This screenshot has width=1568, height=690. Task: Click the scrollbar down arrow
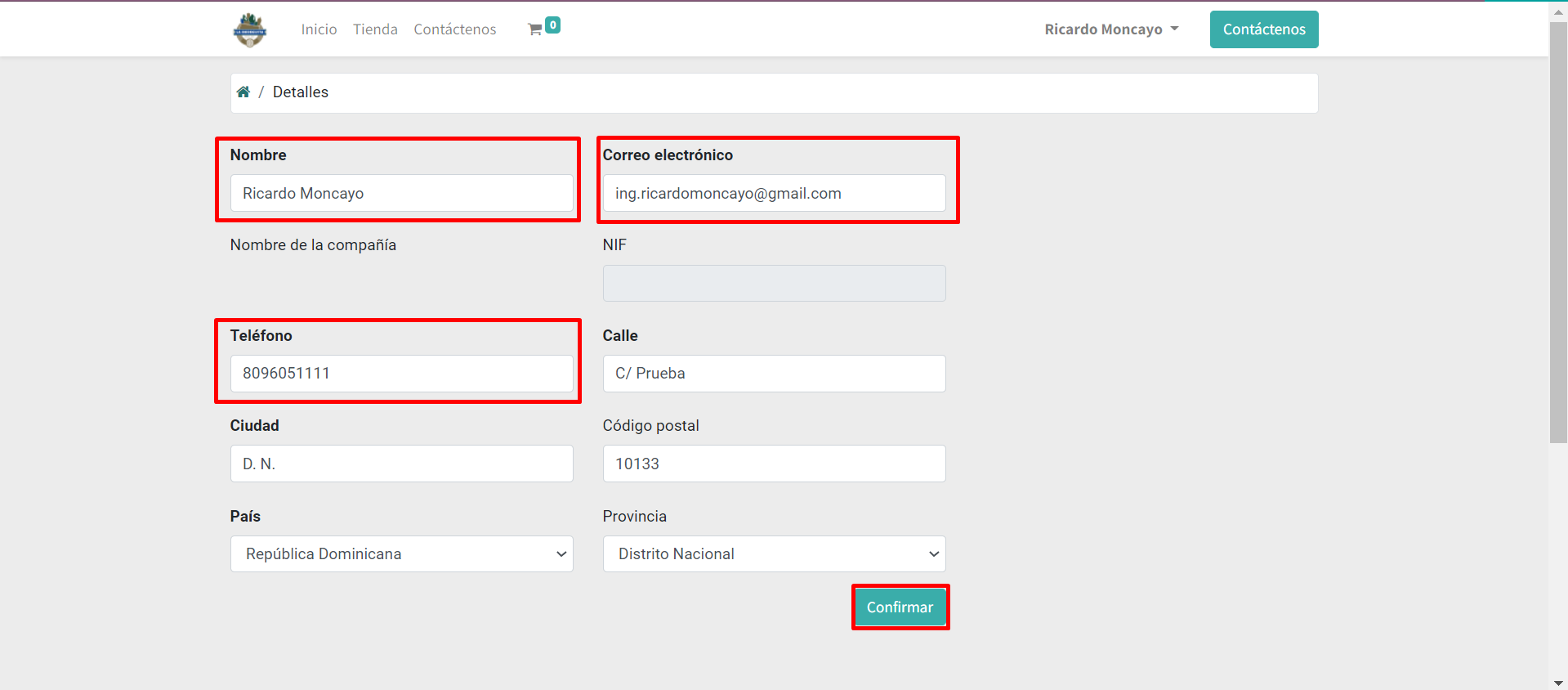tap(1558, 682)
